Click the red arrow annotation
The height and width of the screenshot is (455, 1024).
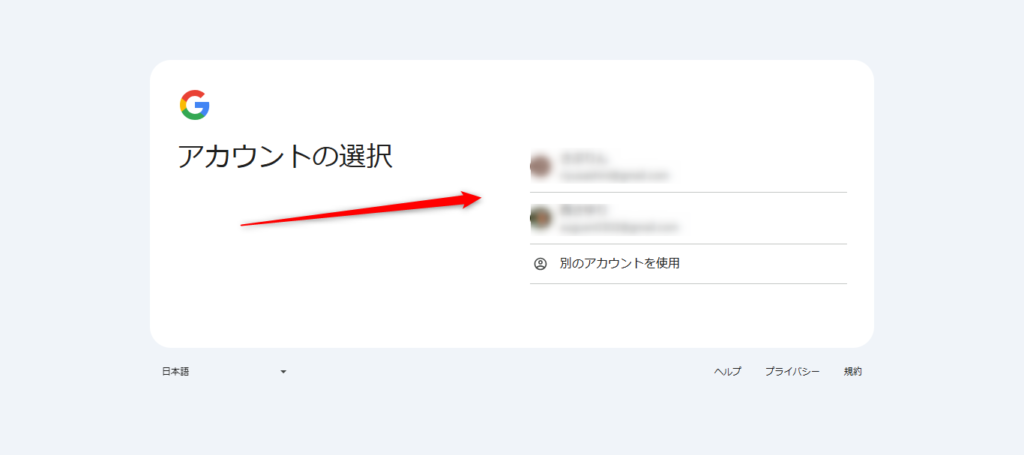[x=361, y=208]
